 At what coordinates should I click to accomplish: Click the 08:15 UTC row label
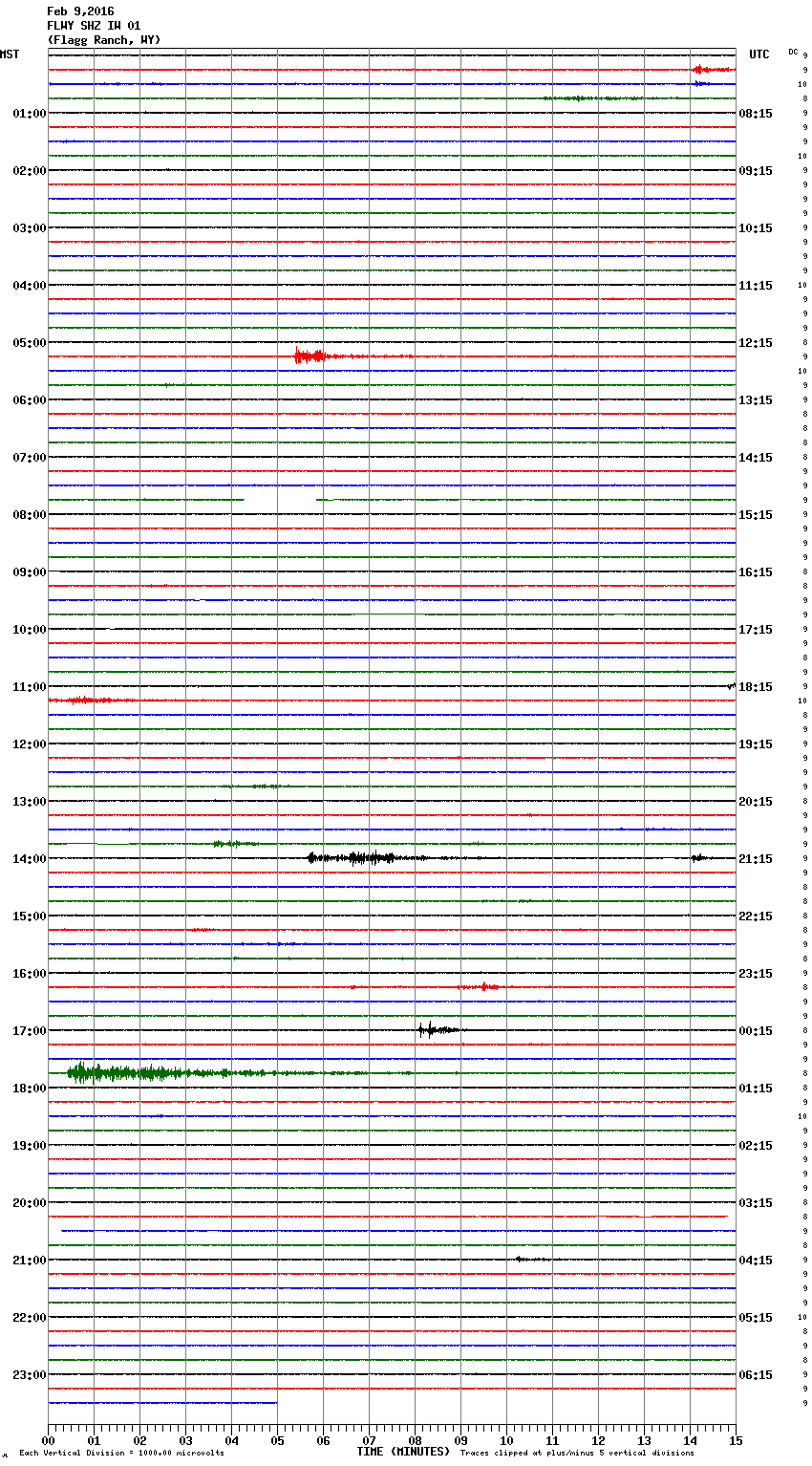coord(756,114)
